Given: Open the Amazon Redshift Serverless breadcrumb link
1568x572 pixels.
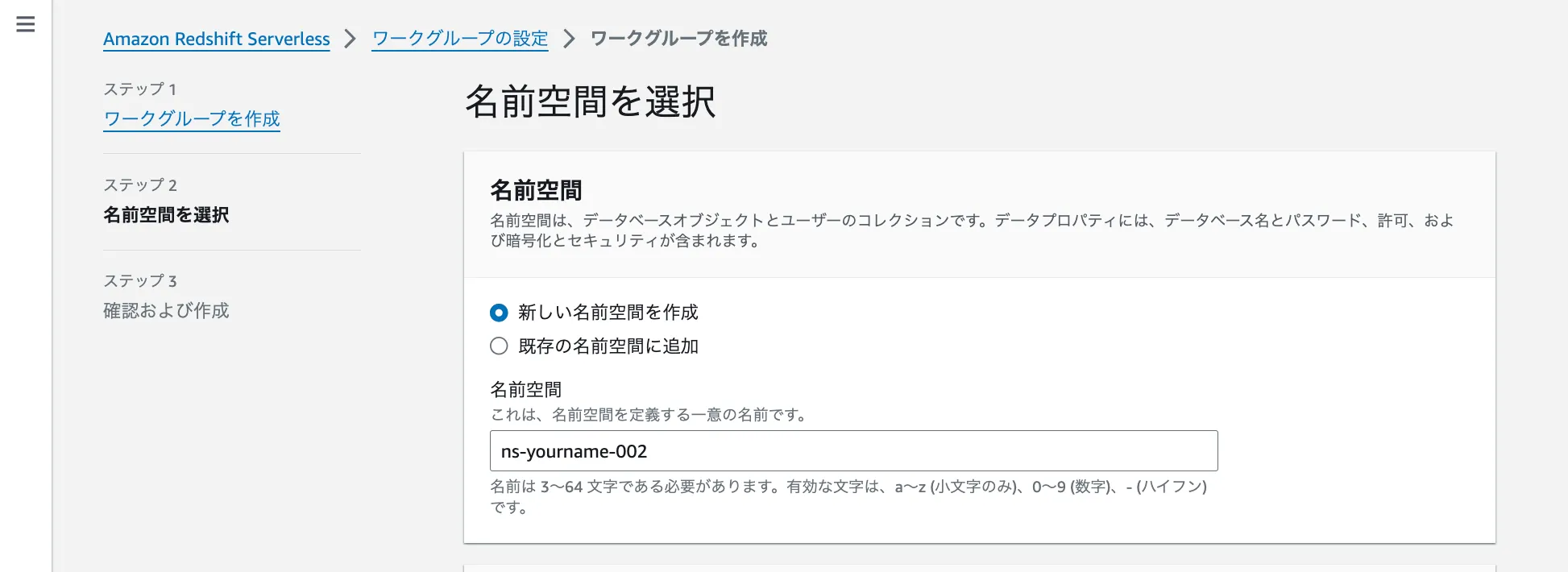Looking at the screenshot, I should point(216,39).
